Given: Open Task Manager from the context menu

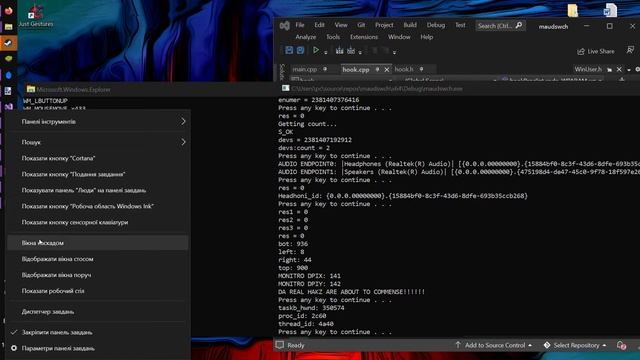Looking at the screenshot, I should click(x=99, y=312).
